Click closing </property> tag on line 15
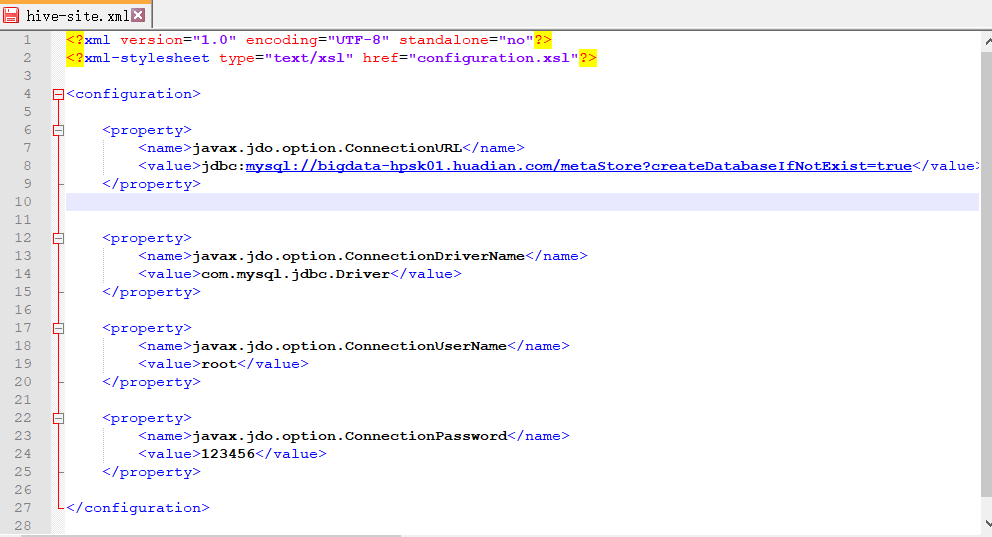This screenshot has width=992, height=537. [152, 292]
